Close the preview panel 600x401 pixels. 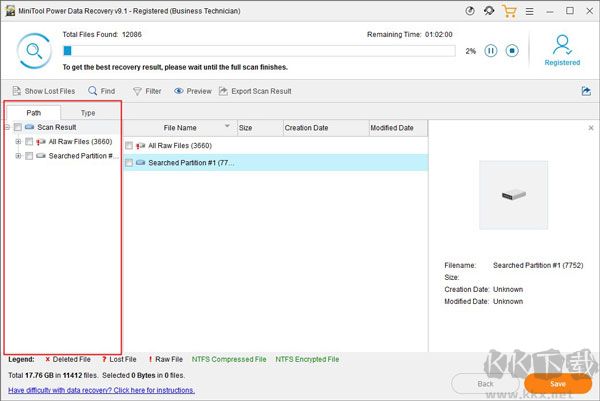click(591, 128)
